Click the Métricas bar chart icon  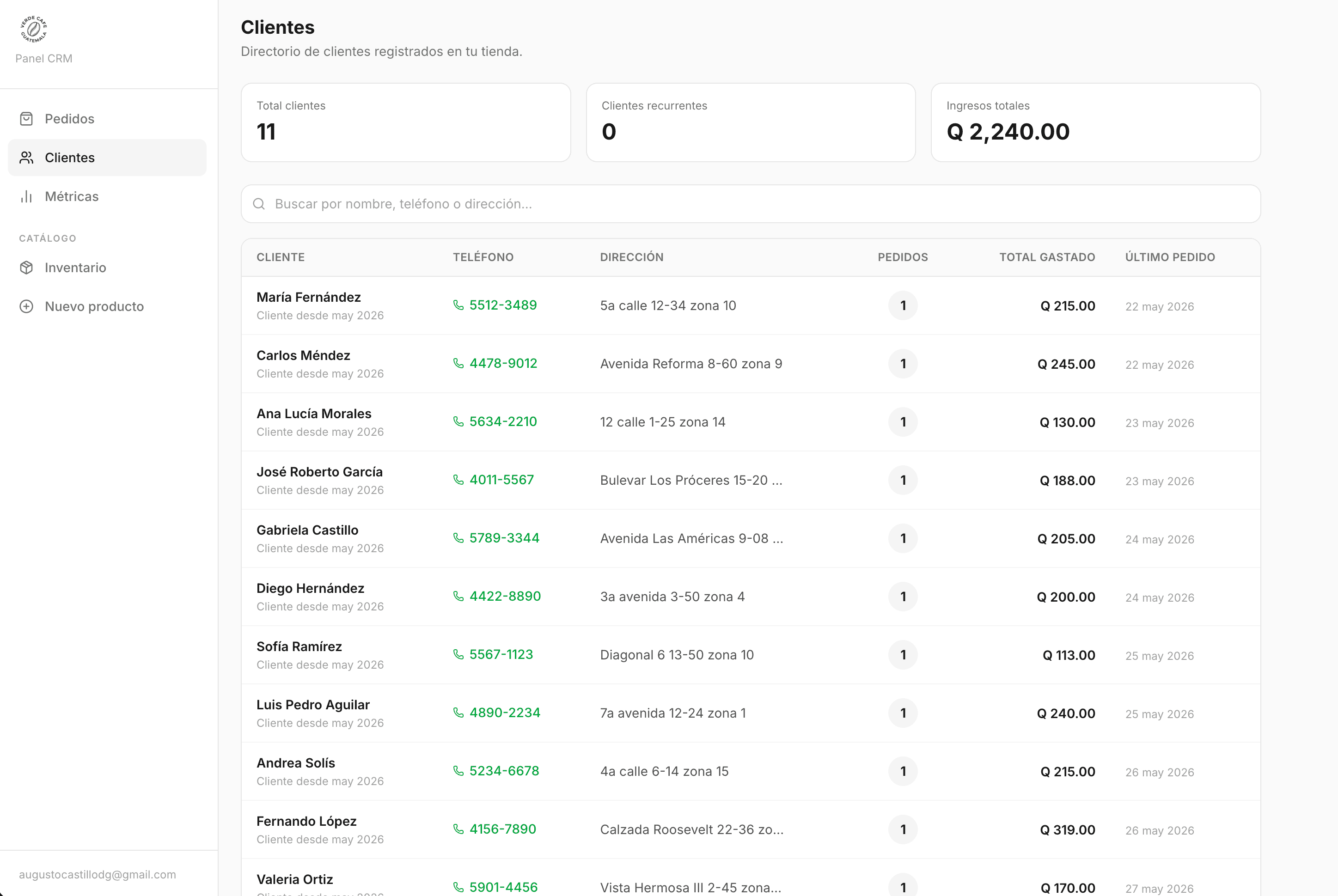tap(26, 196)
